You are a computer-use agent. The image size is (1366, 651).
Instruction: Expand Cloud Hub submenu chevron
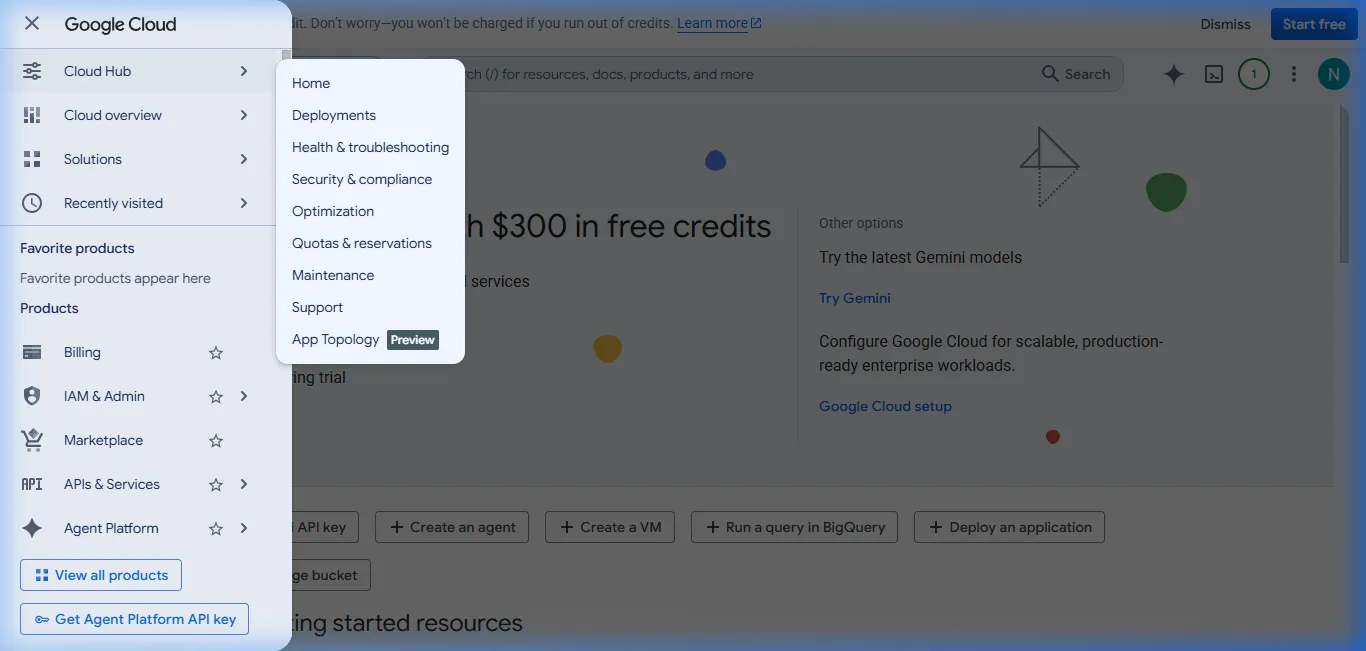[244, 71]
